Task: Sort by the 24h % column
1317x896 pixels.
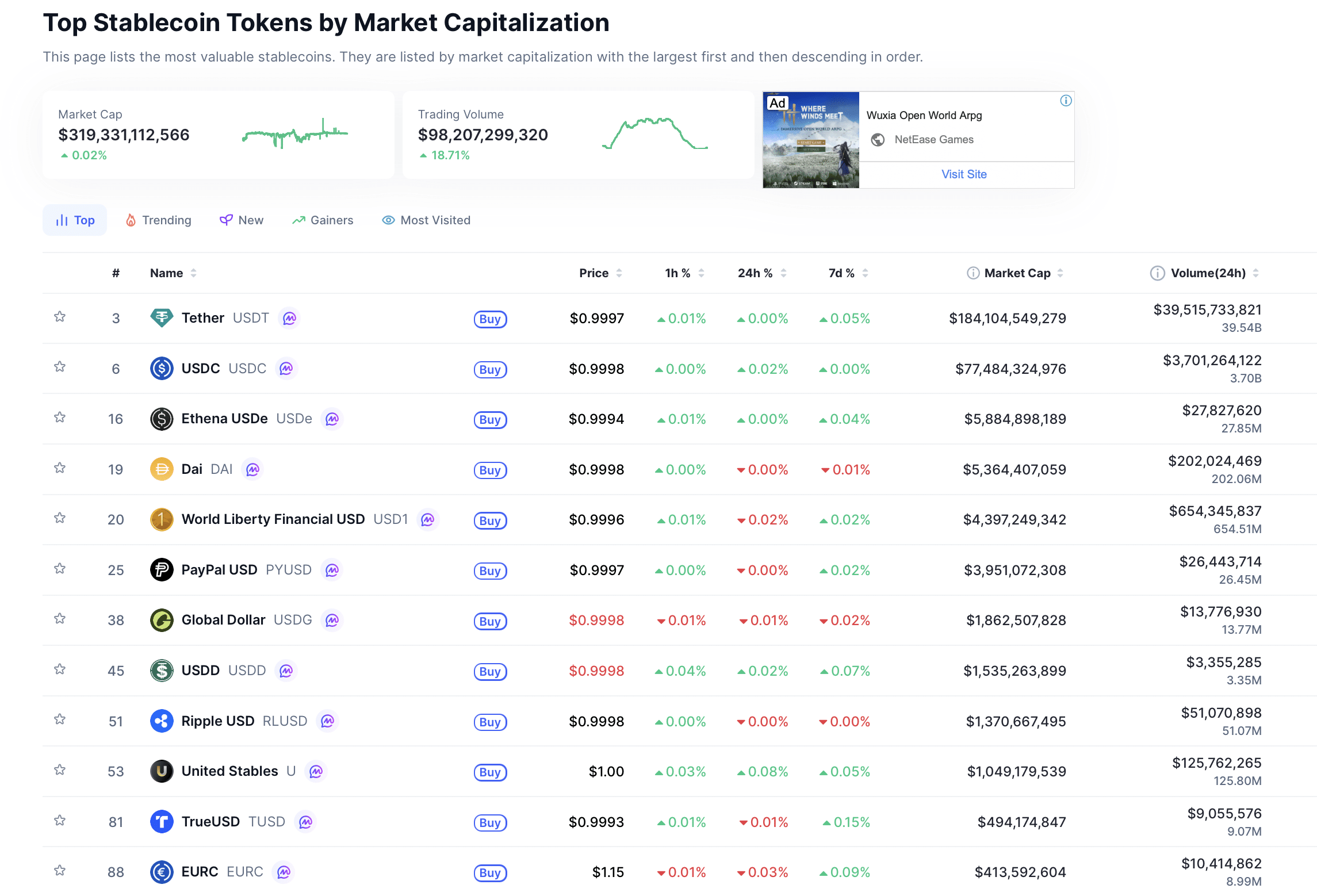Action: click(761, 273)
